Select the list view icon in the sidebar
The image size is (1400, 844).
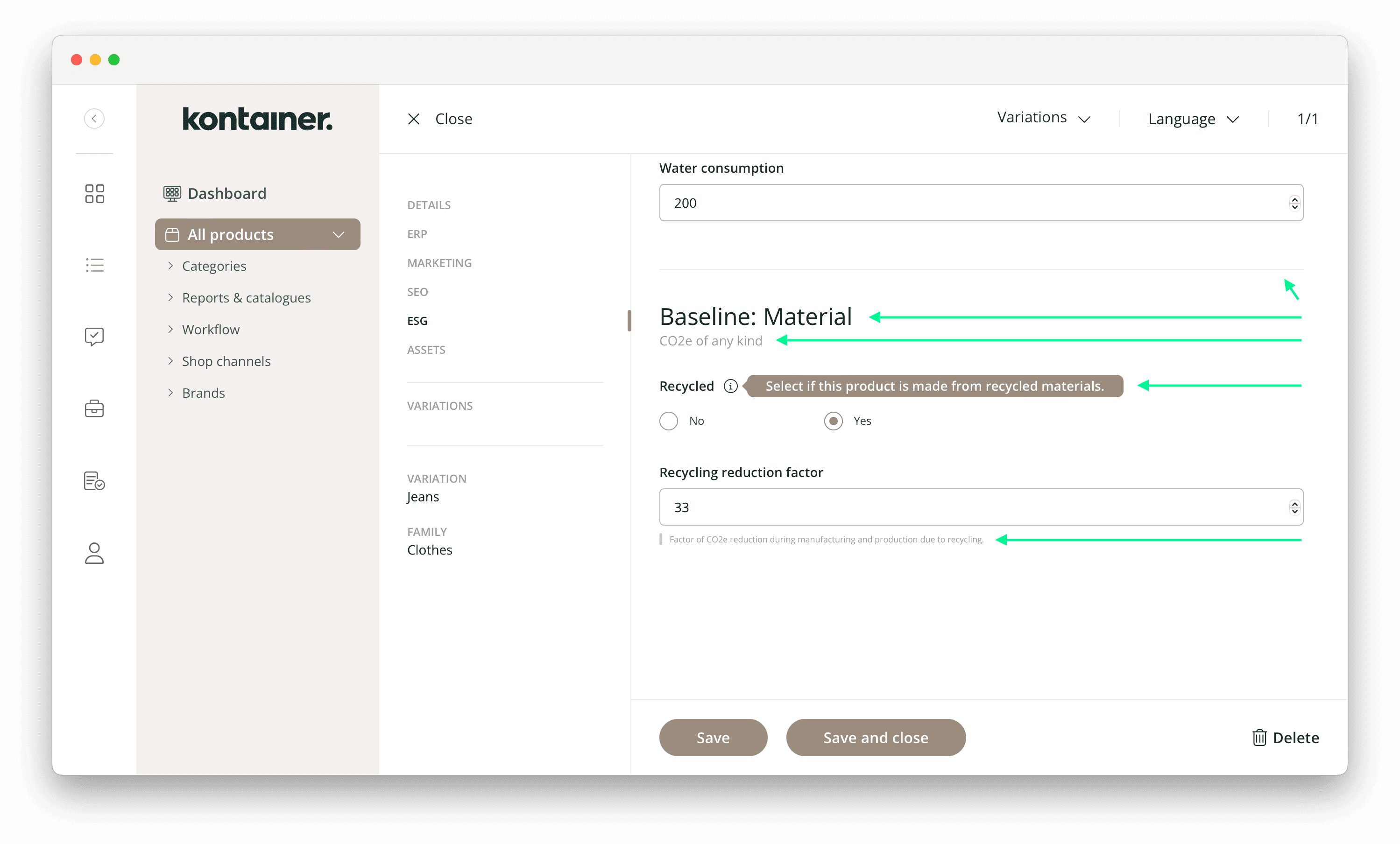pos(94,265)
